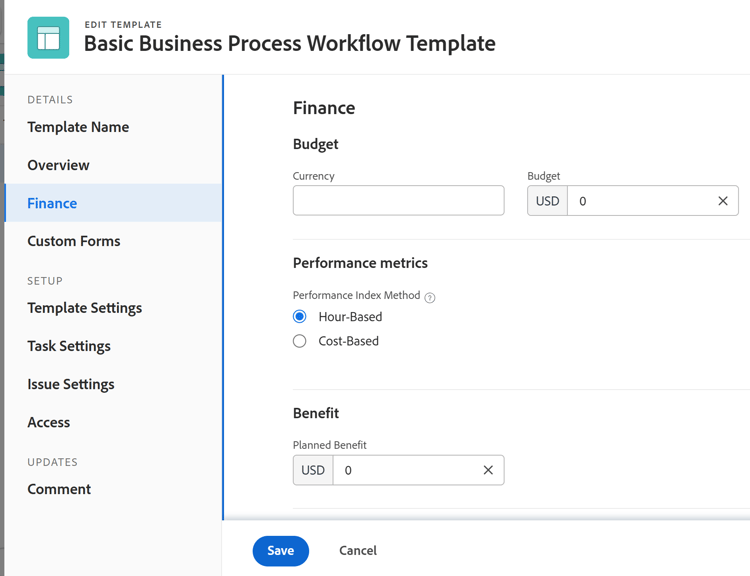Click into the Budget amount field
This screenshot has height=576, width=750.
[638, 201]
